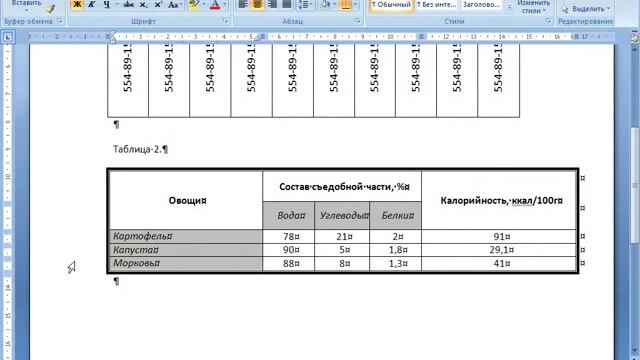The image size is (640, 360).
Task: Toggle bold formatting (Ж)
Action: coord(77,4)
